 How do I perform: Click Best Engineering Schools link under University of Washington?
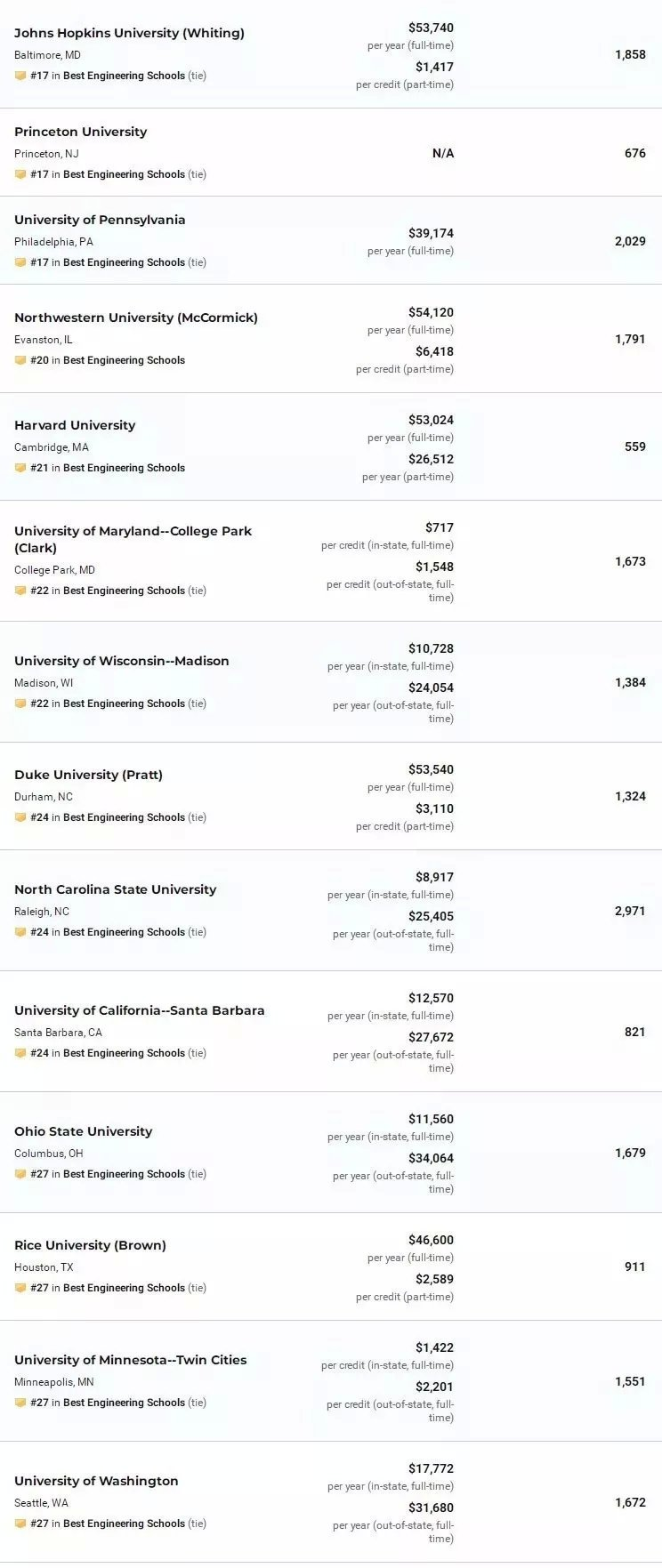[x=124, y=1524]
